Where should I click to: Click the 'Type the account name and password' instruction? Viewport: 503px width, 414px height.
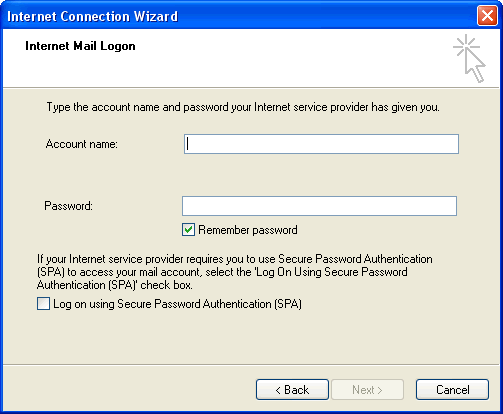click(x=243, y=107)
